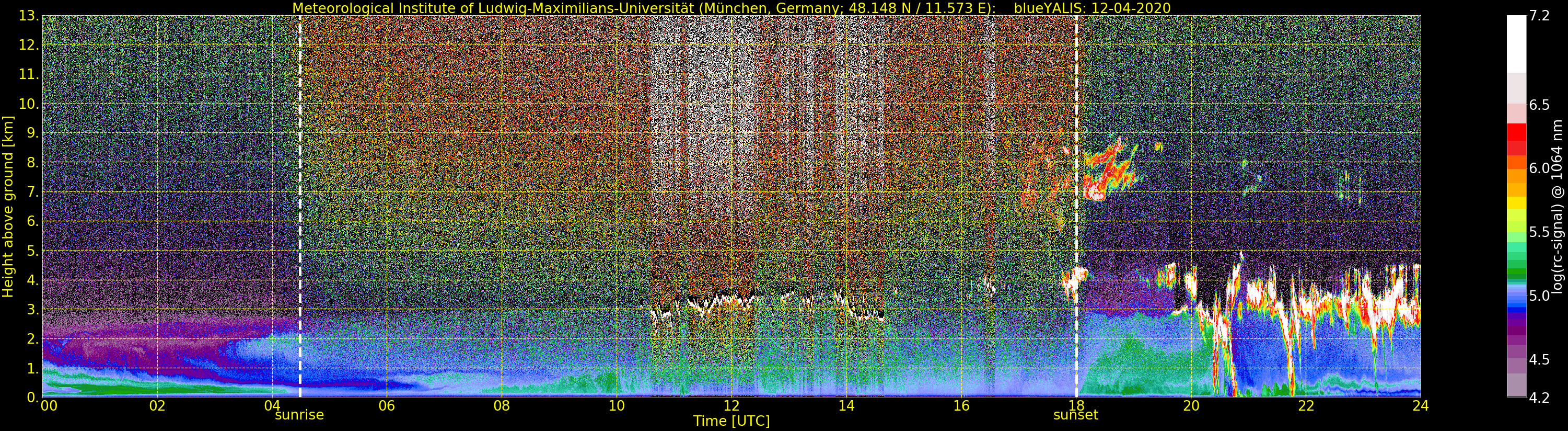Click the x-axis tick label '20'
This screenshot has height=431, width=1568.
[x=1191, y=405]
